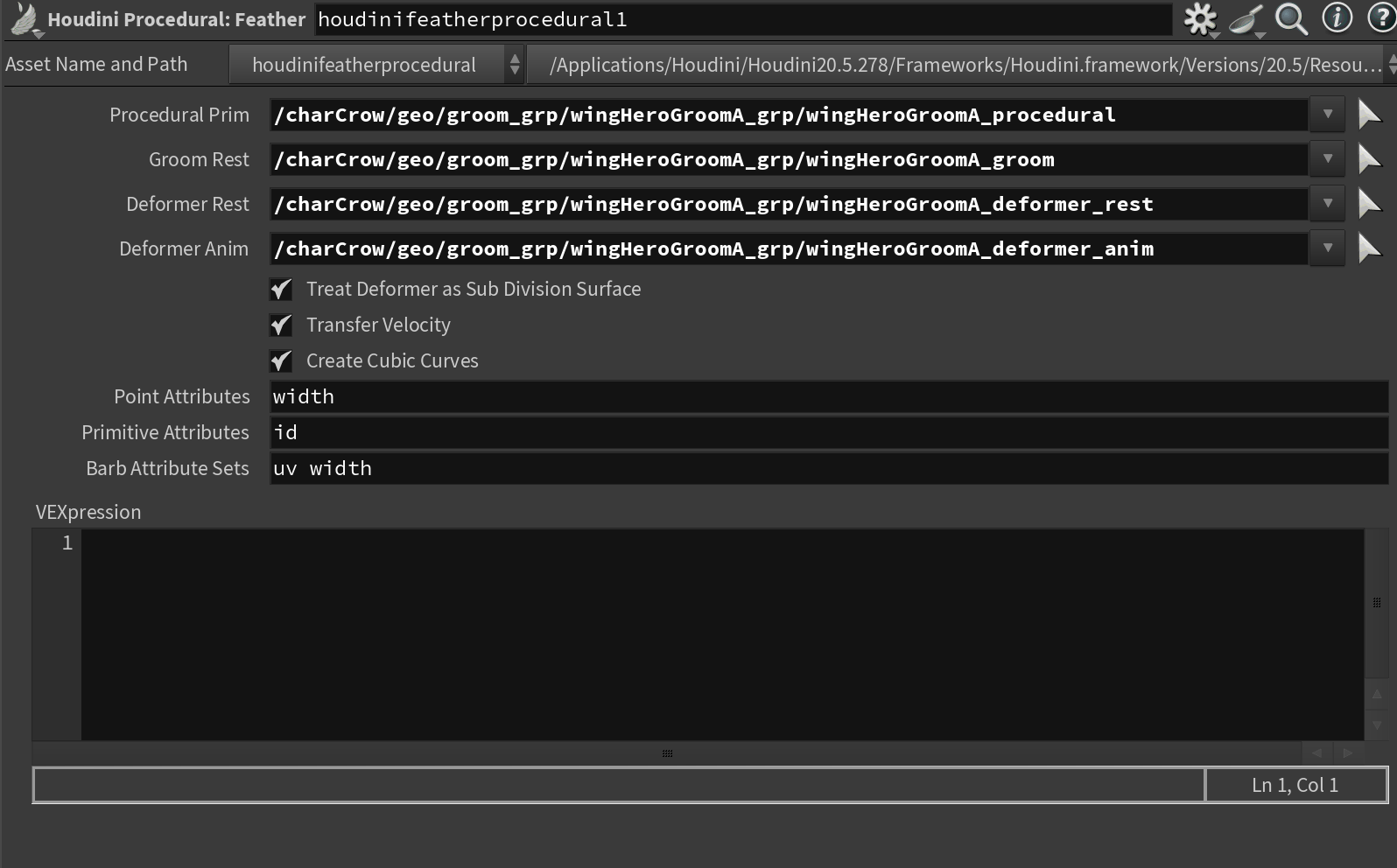Screen dimensions: 1397x868
Task: Open the gear settings menu
Action: click(1200, 18)
